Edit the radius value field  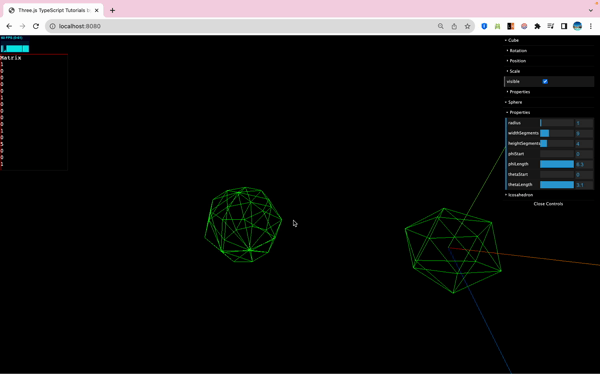(x=584, y=123)
